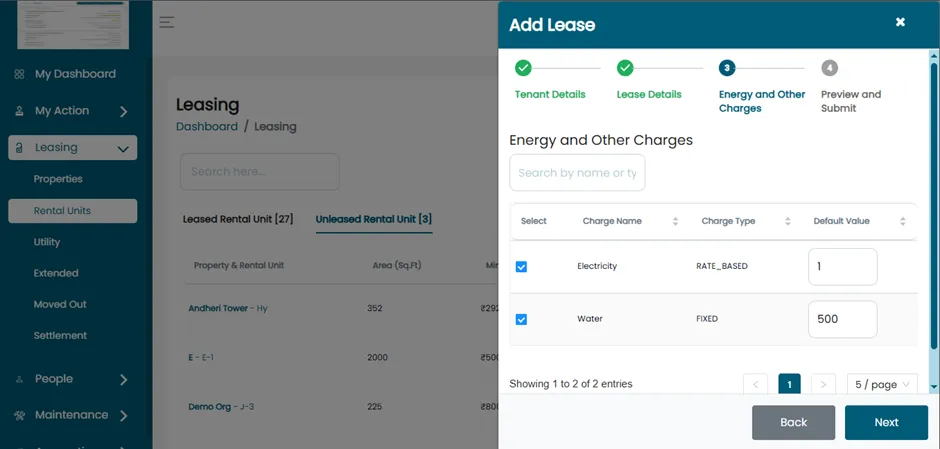Image resolution: width=940 pixels, height=449 pixels.
Task: Open the Moved Out submenu item
Action: 60,305
